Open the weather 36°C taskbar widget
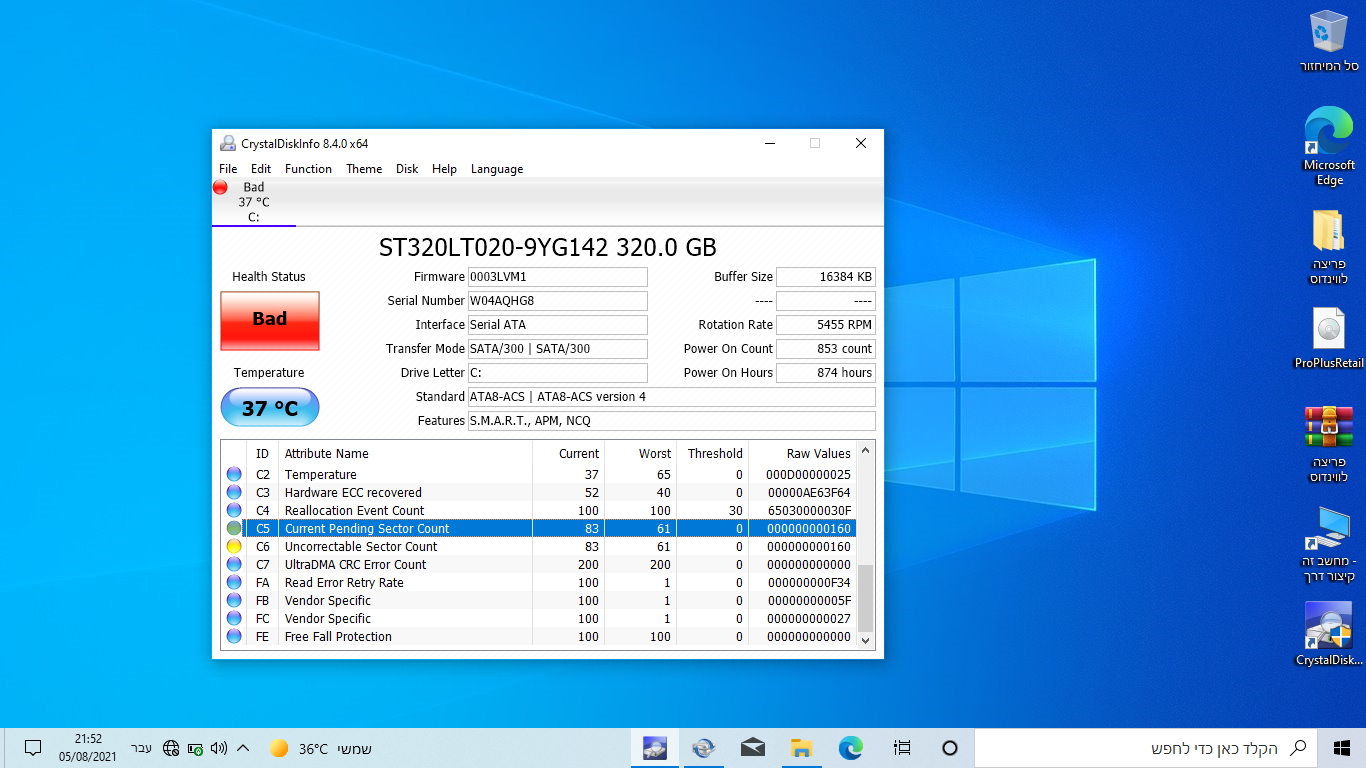Image resolution: width=1366 pixels, height=768 pixels. 320,748
